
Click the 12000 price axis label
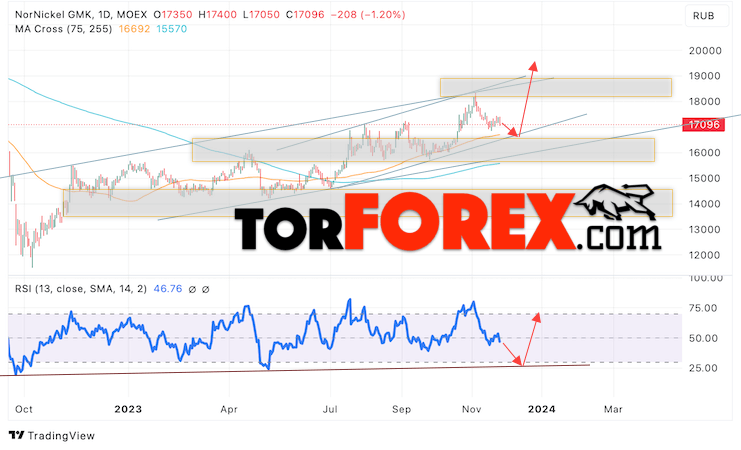click(705, 255)
